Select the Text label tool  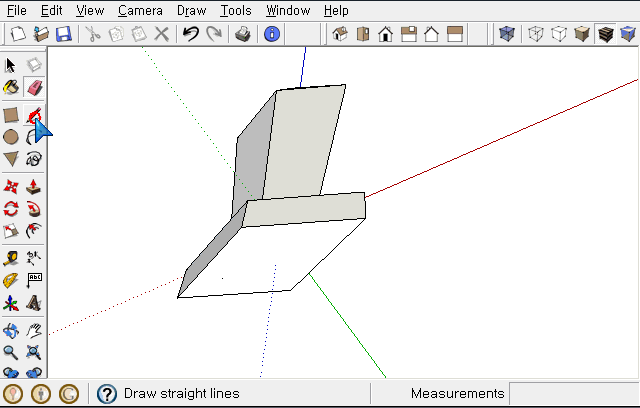click(34, 281)
